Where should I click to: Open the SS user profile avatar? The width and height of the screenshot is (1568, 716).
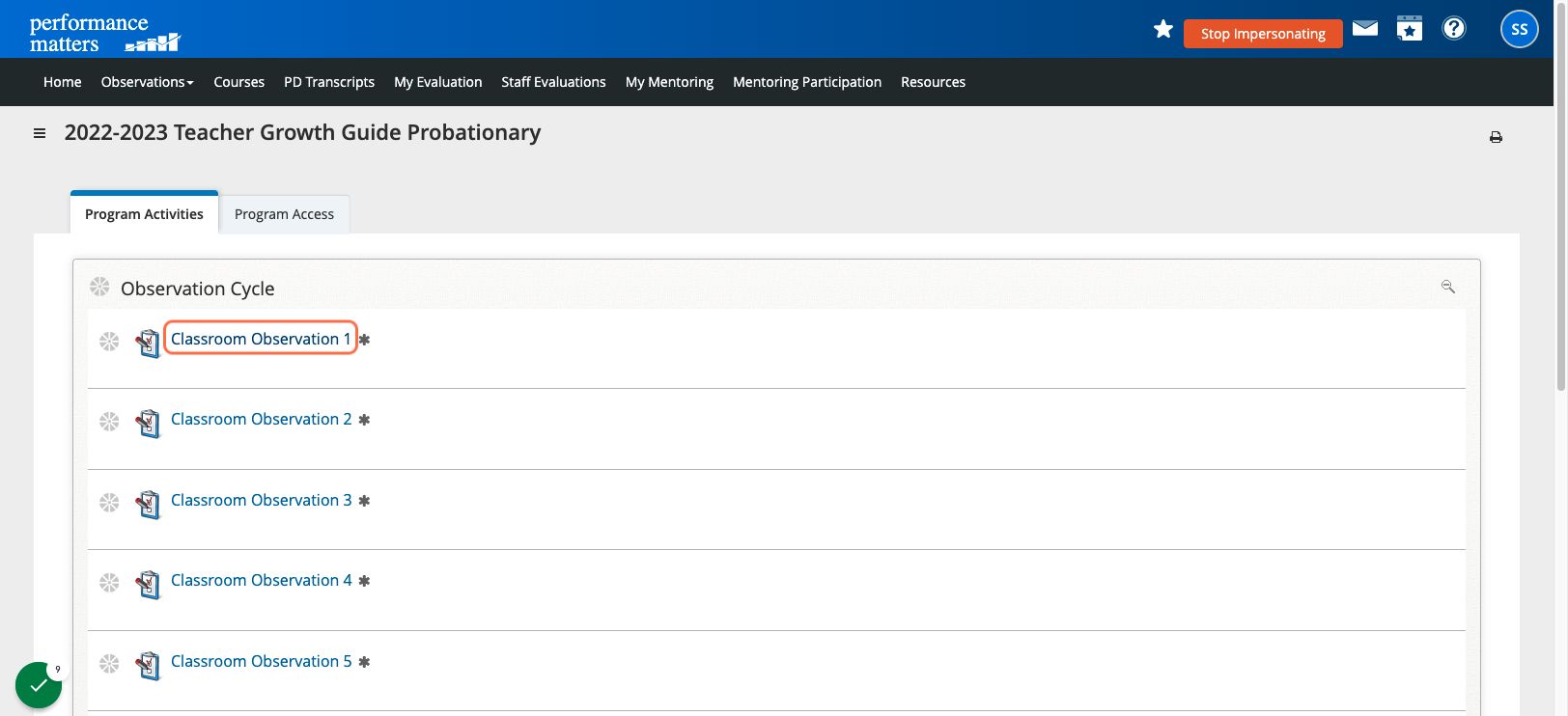coord(1519,29)
